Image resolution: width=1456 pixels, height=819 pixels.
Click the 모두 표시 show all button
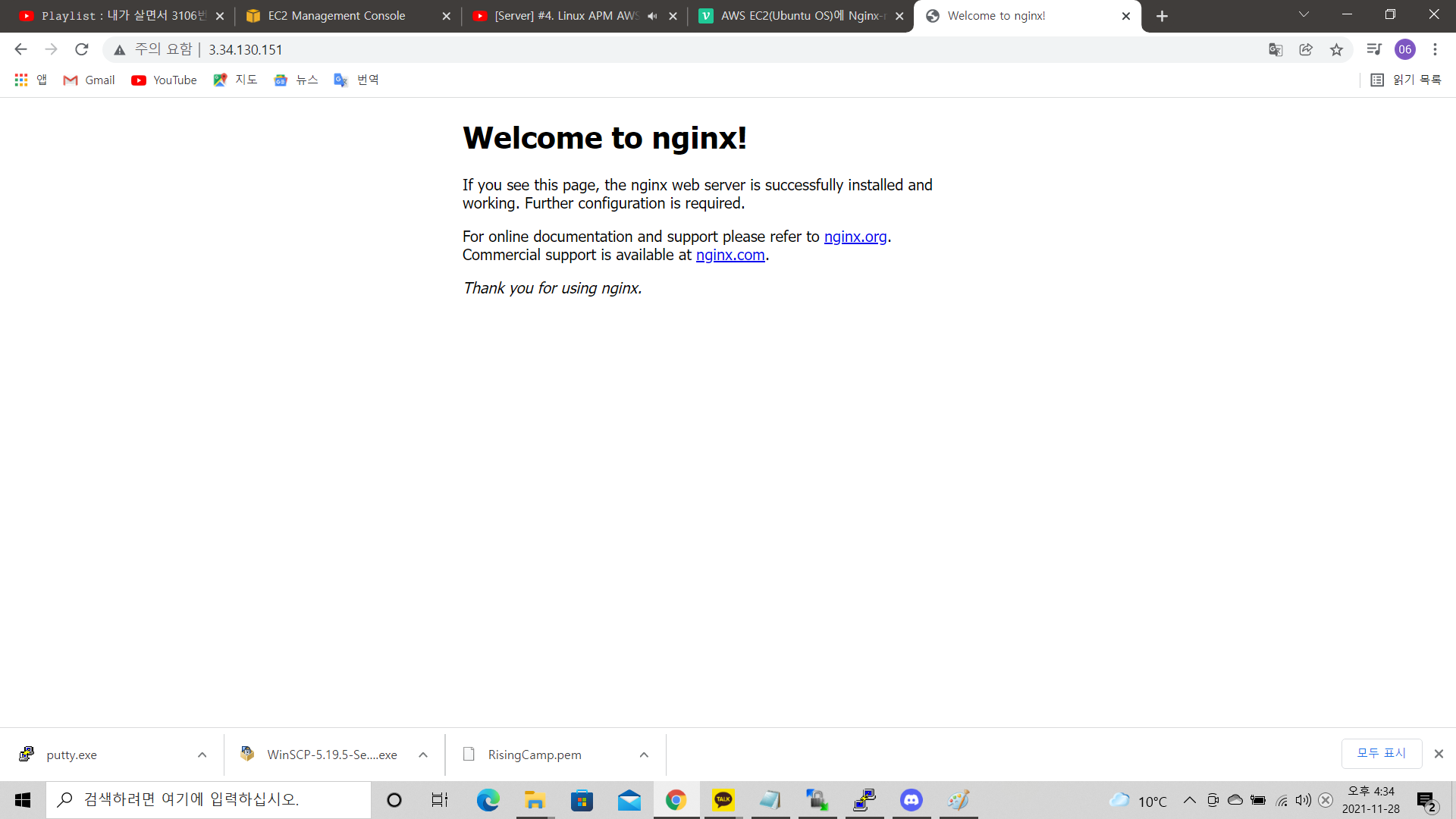(x=1381, y=753)
